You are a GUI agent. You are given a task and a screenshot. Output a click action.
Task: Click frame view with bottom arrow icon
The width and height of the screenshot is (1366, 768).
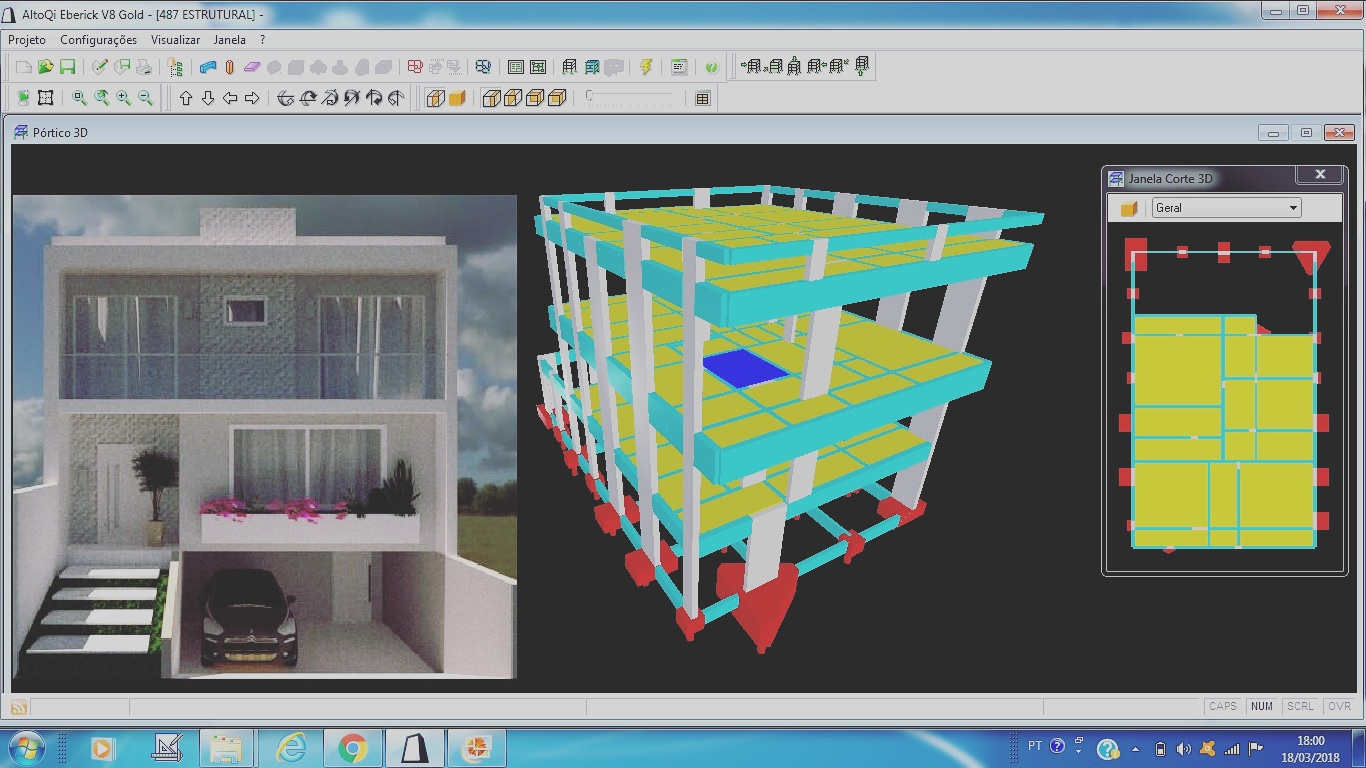point(861,67)
